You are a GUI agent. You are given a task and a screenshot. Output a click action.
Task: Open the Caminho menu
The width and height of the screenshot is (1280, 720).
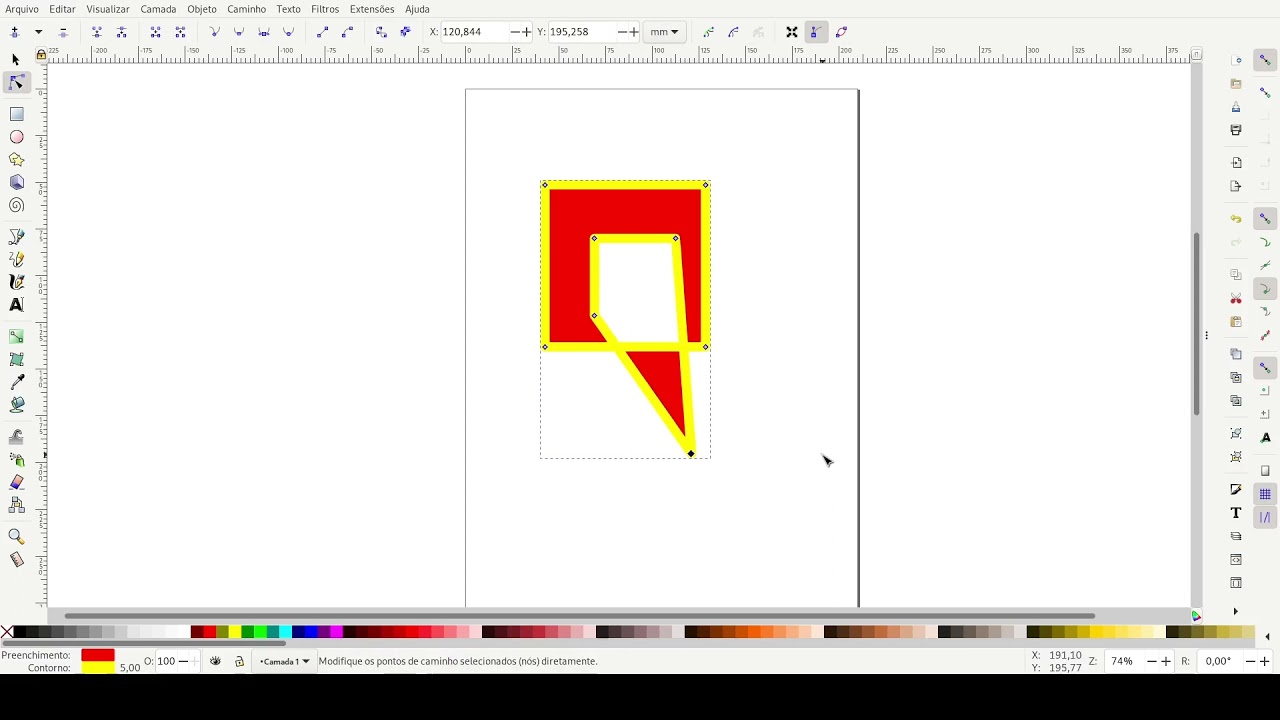coord(246,9)
